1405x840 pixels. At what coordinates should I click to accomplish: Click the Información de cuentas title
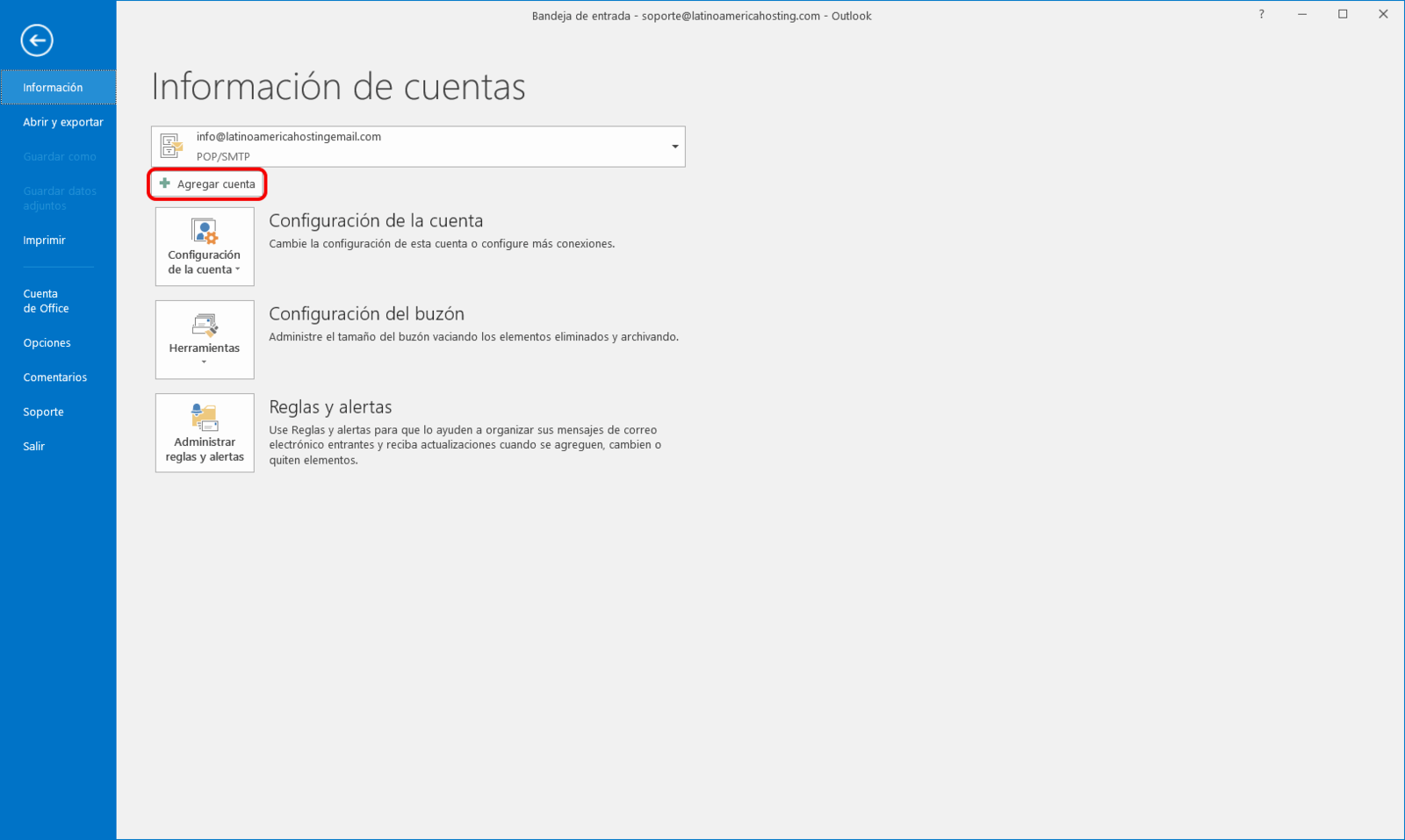click(x=338, y=86)
